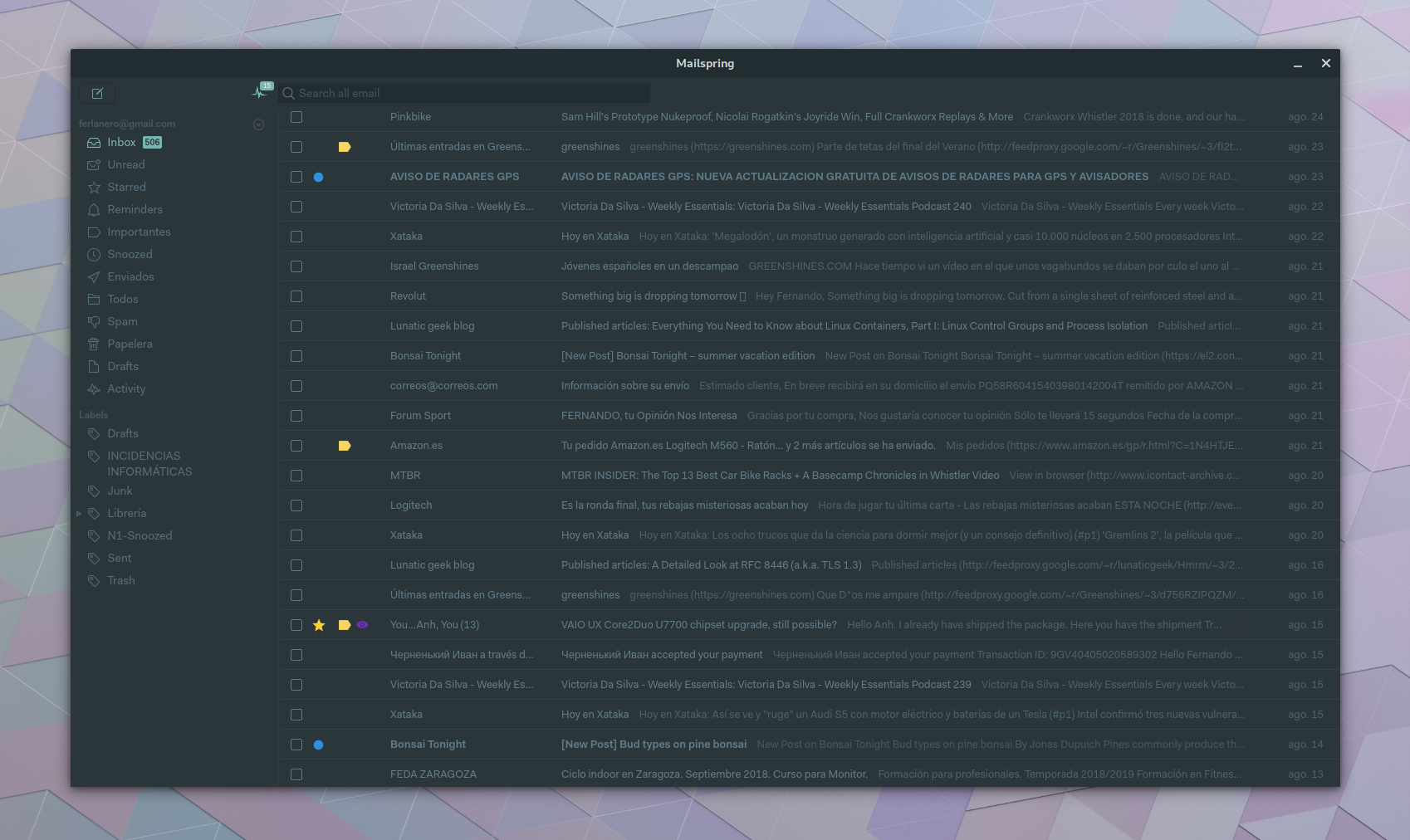Click the yellow important marker on Amazon.es email

click(x=345, y=446)
